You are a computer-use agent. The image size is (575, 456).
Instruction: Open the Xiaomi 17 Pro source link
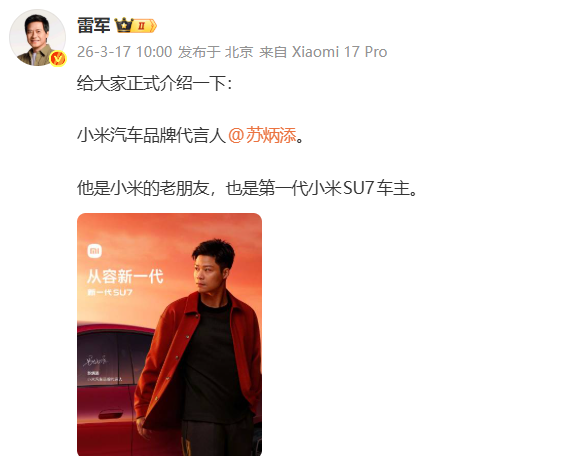pos(339,52)
